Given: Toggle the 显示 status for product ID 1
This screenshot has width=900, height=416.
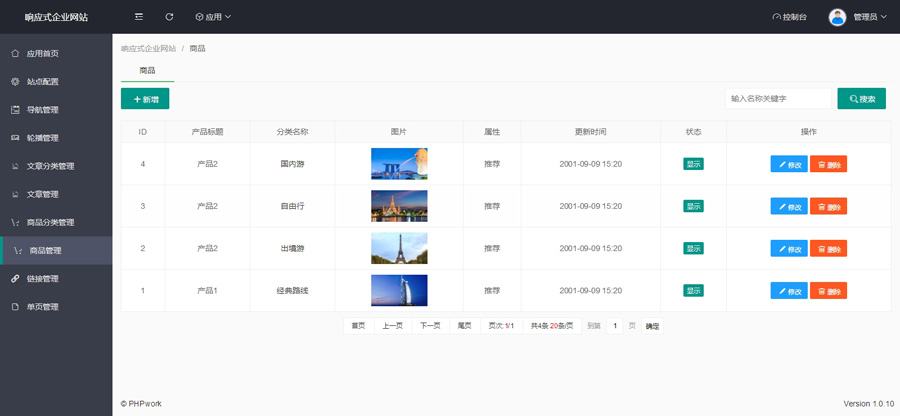Looking at the screenshot, I should point(693,290).
